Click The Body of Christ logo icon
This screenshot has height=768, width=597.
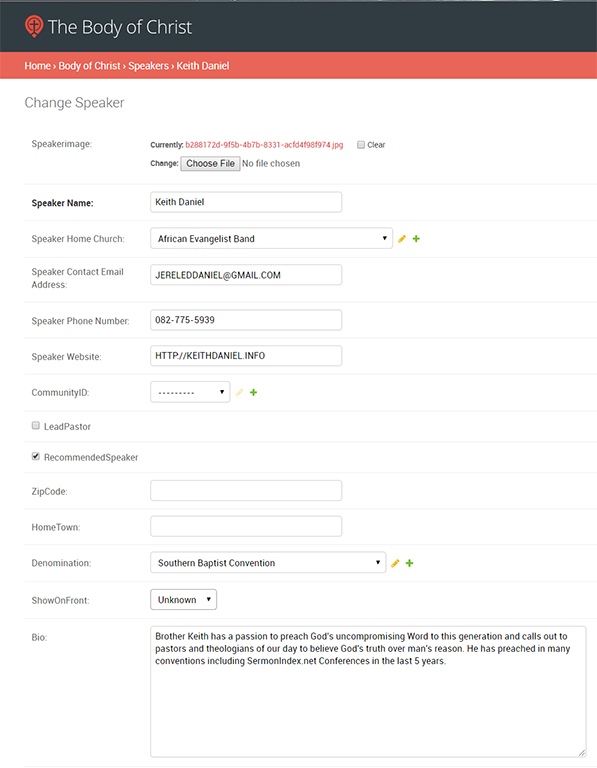(34, 26)
